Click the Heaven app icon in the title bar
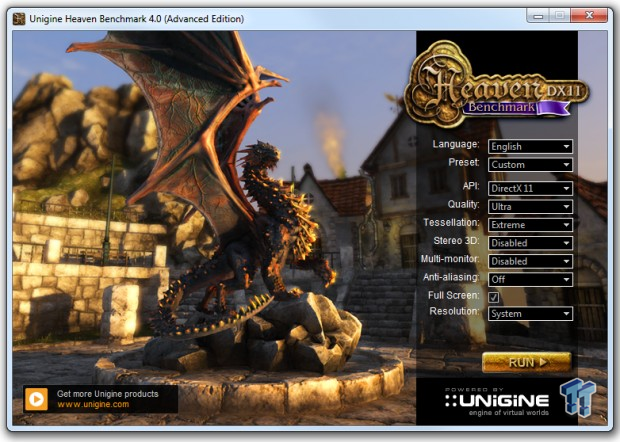620x442 pixels. [x=19, y=19]
